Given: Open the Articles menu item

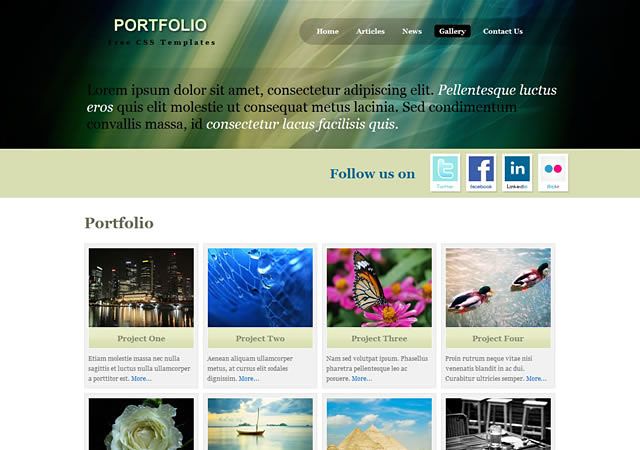Looking at the screenshot, I should tap(370, 31).
